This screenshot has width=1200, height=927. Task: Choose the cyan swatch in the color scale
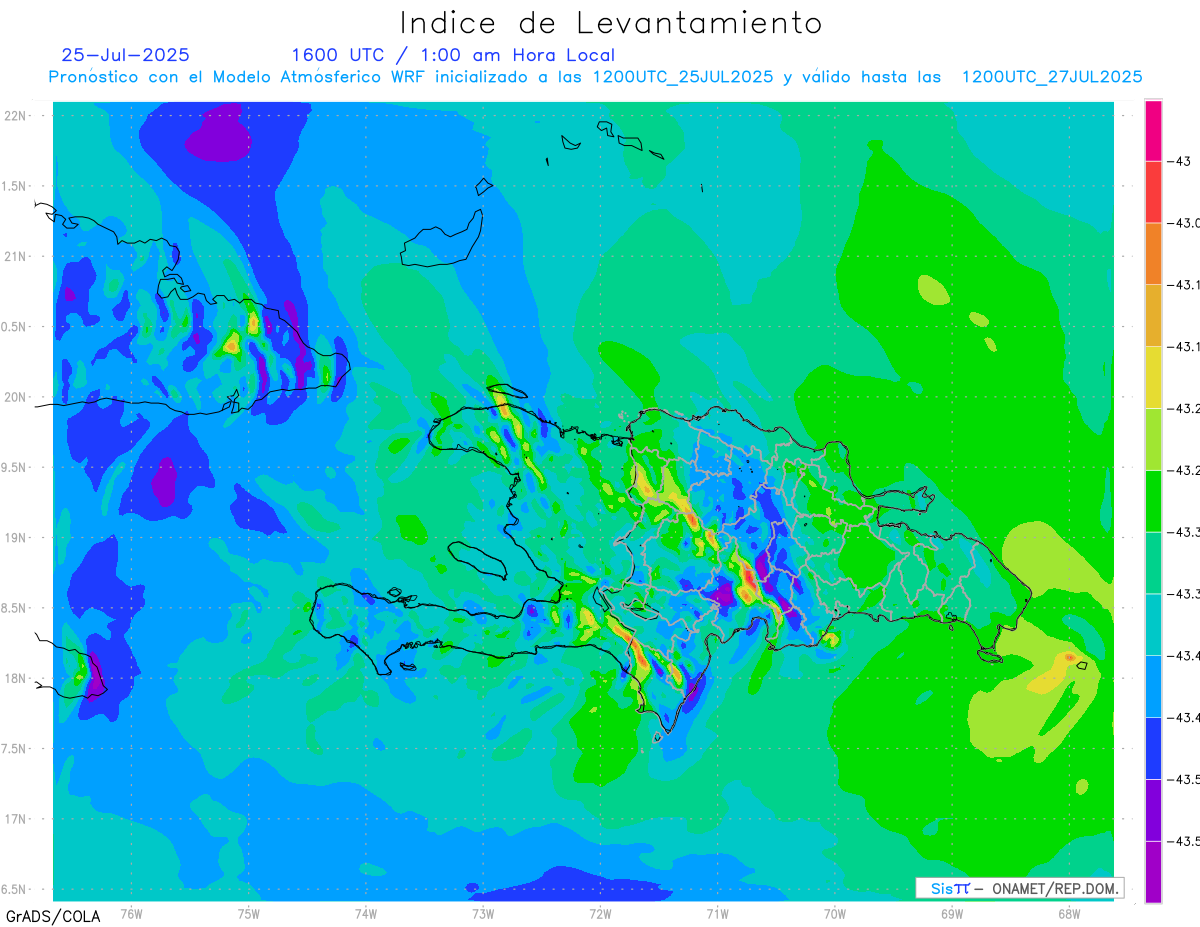(x=1153, y=624)
